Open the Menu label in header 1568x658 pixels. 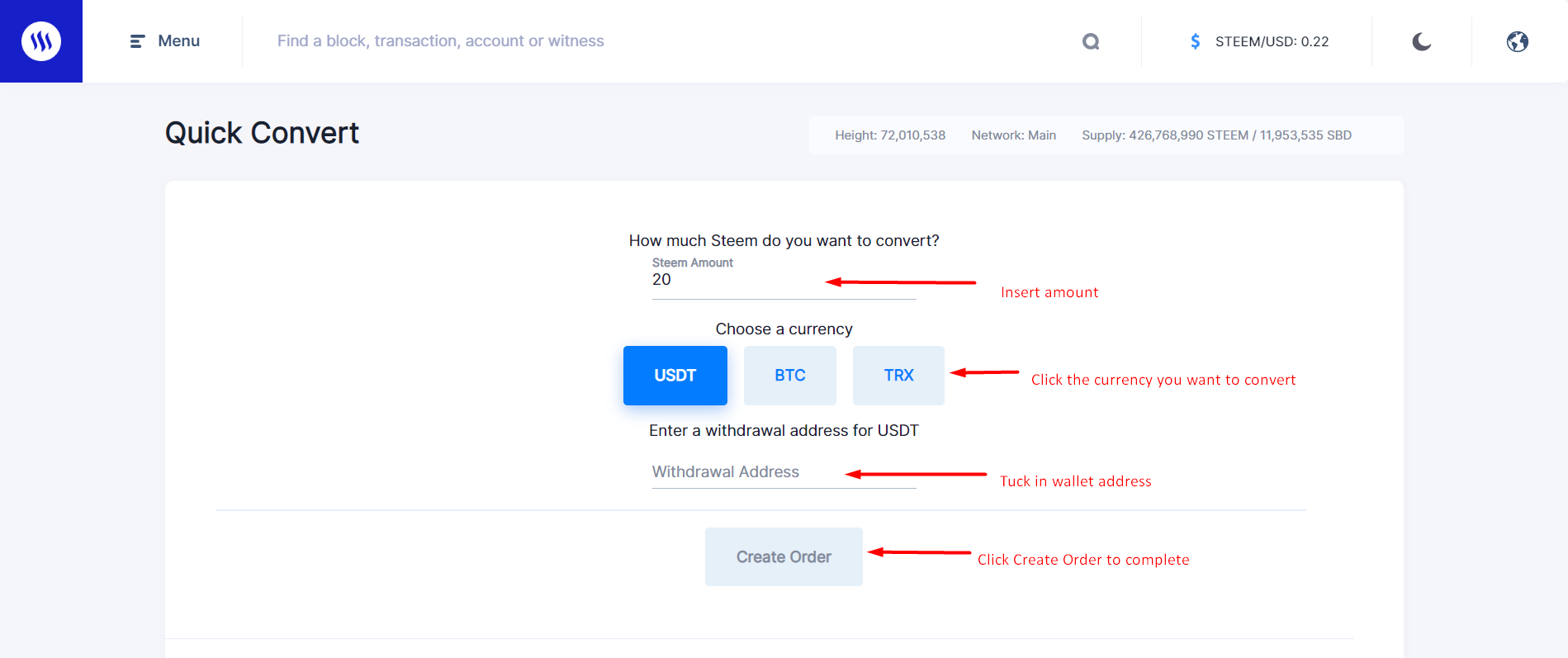tap(179, 41)
